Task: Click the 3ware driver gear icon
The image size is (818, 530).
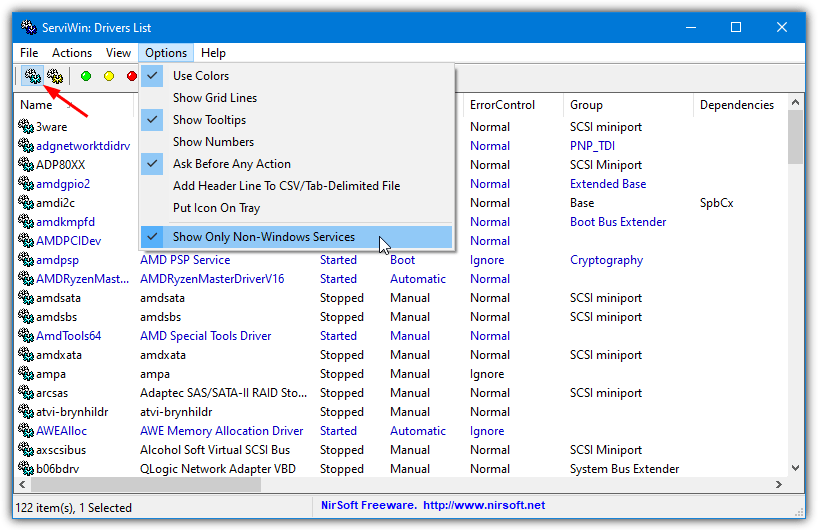Action: click(26, 126)
